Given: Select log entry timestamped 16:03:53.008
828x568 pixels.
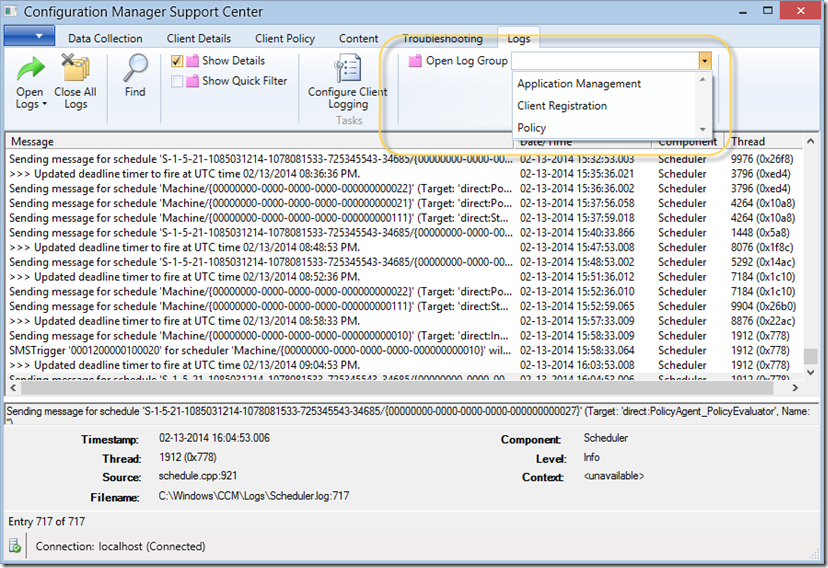Looking at the screenshot, I should 404,366.
